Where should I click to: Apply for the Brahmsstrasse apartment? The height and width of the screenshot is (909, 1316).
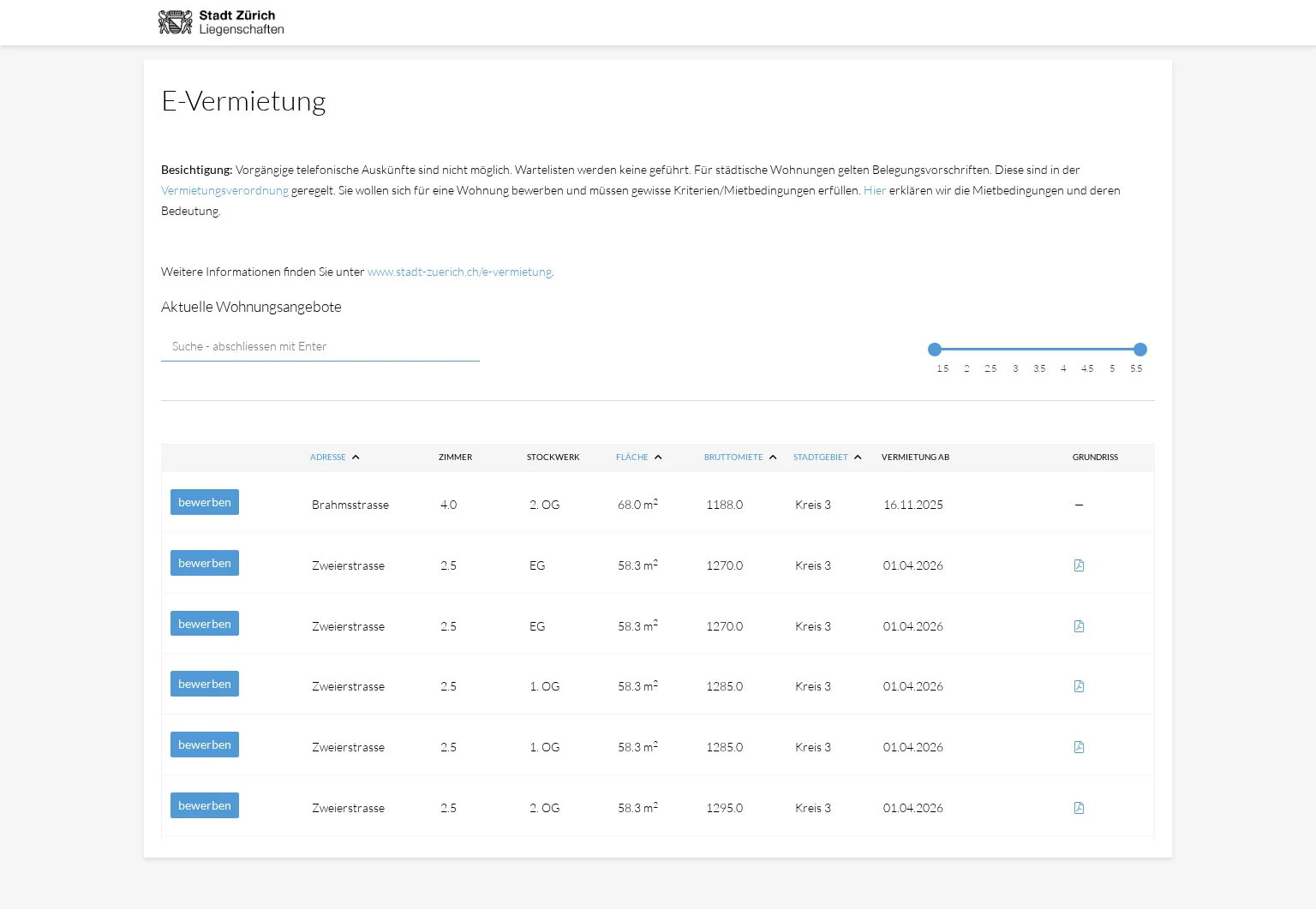(x=205, y=502)
